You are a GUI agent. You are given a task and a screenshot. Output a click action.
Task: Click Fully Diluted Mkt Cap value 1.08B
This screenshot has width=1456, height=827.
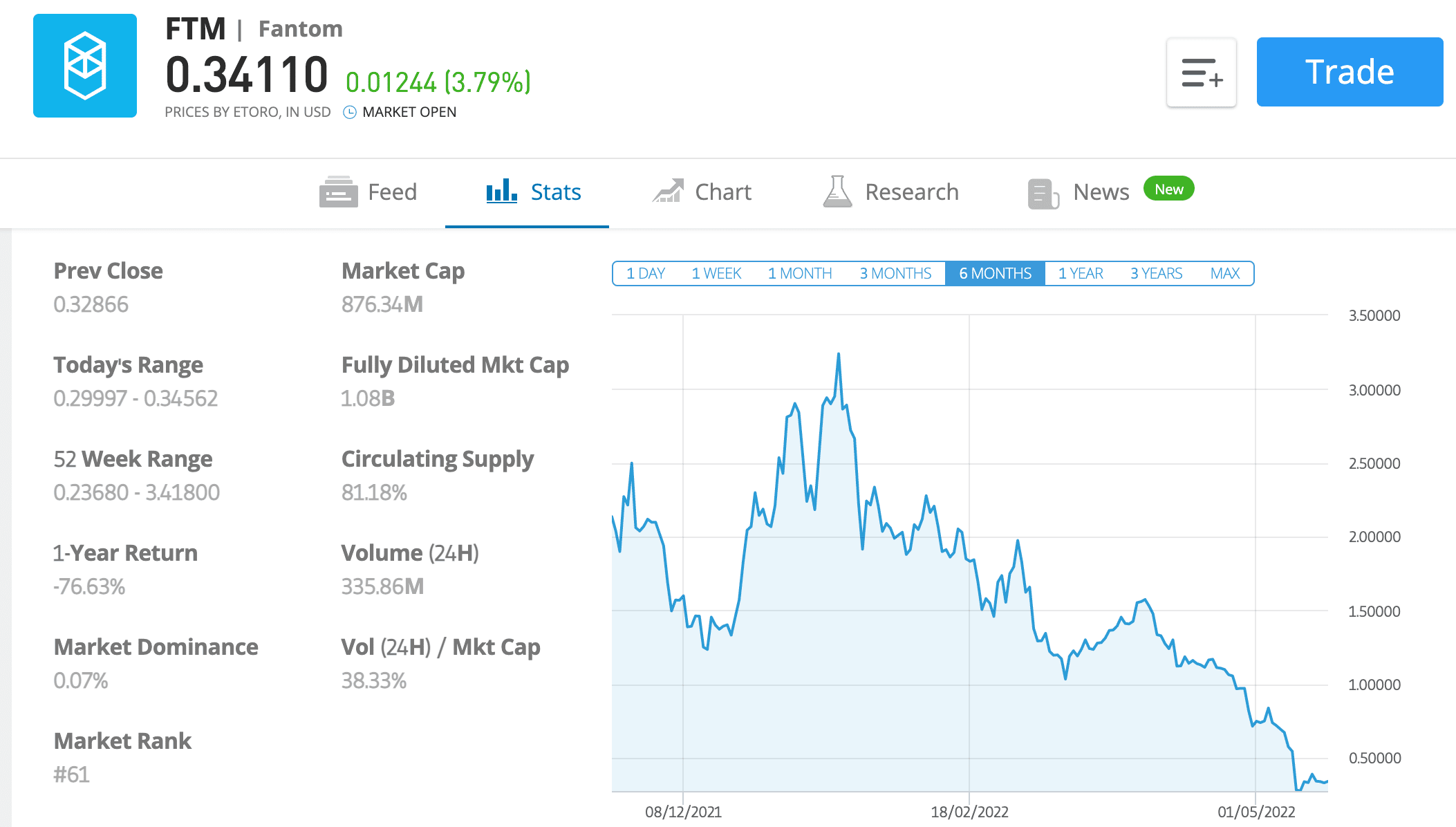pos(368,398)
